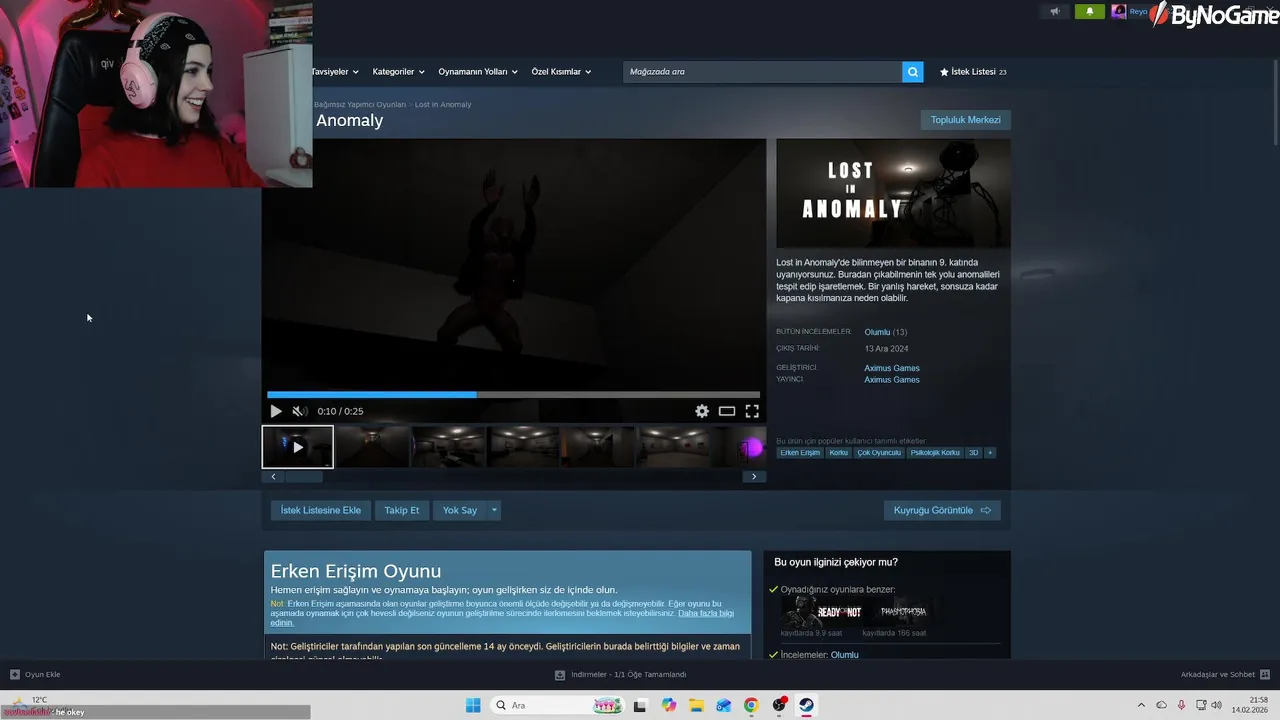The image size is (1280, 720).
Task: Click the Lost in Anomaly capsule image
Action: click(893, 193)
